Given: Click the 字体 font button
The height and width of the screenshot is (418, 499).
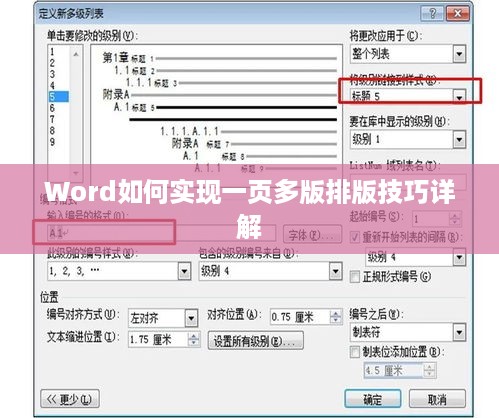Looking at the screenshot, I should [x=312, y=235].
